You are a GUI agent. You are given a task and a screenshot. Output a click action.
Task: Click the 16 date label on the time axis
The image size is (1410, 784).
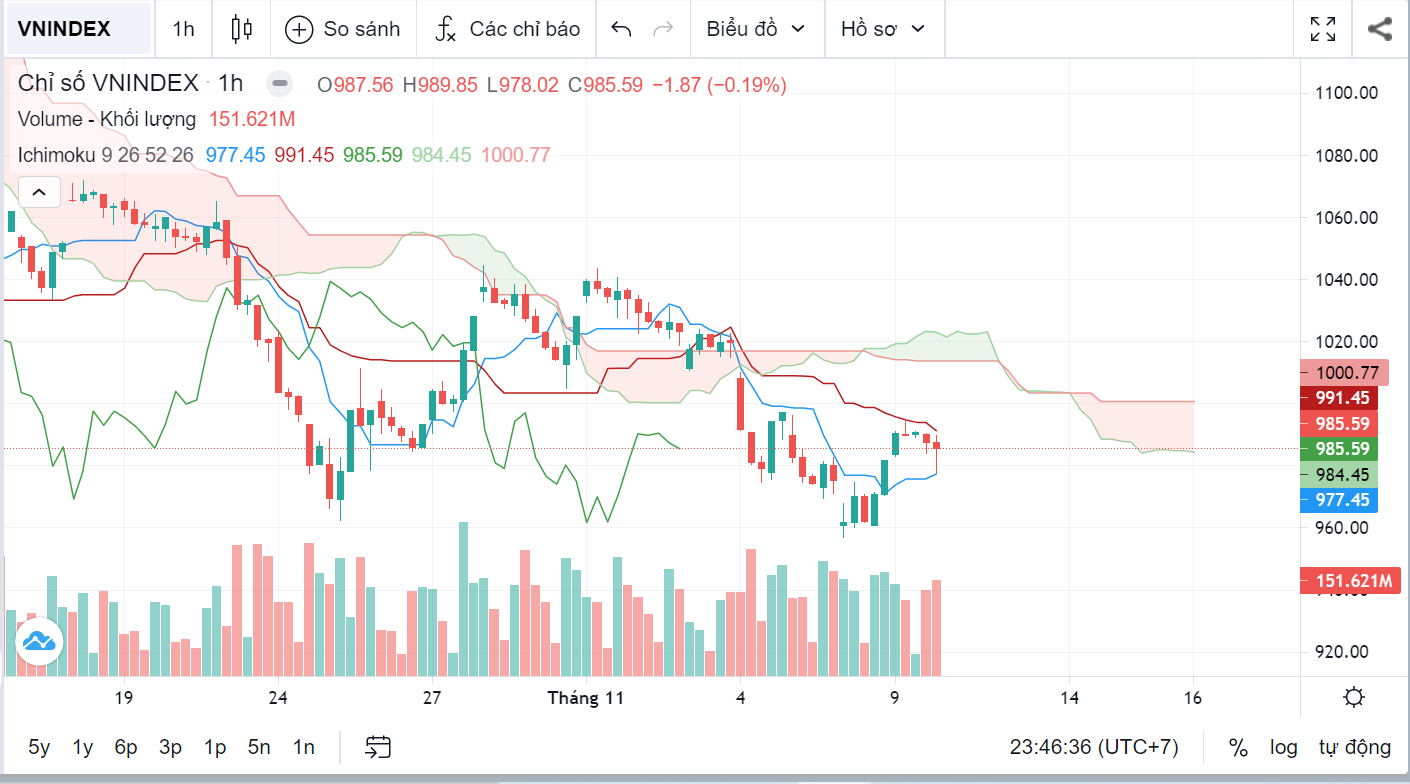1193,698
